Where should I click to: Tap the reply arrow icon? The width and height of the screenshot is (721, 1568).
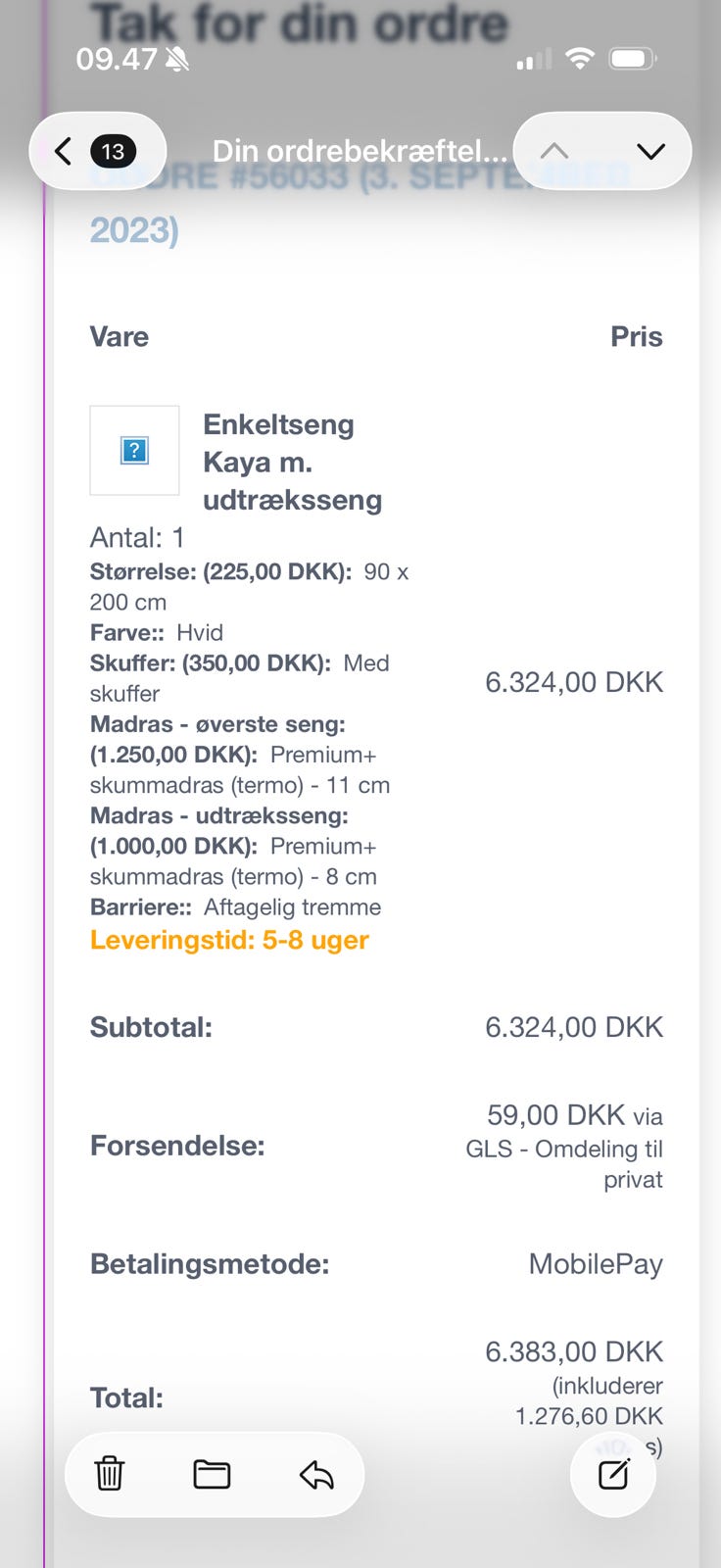(316, 1474)
